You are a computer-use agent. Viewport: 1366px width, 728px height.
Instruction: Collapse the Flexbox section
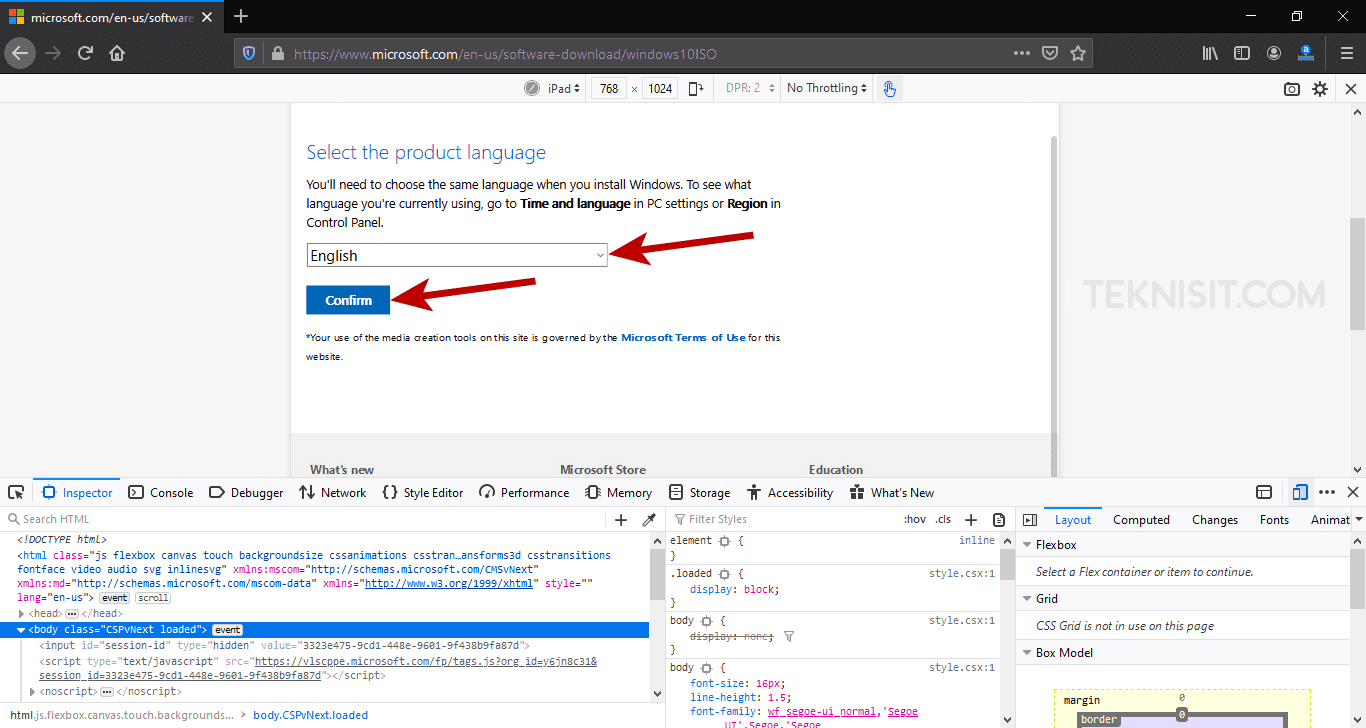1026,545
